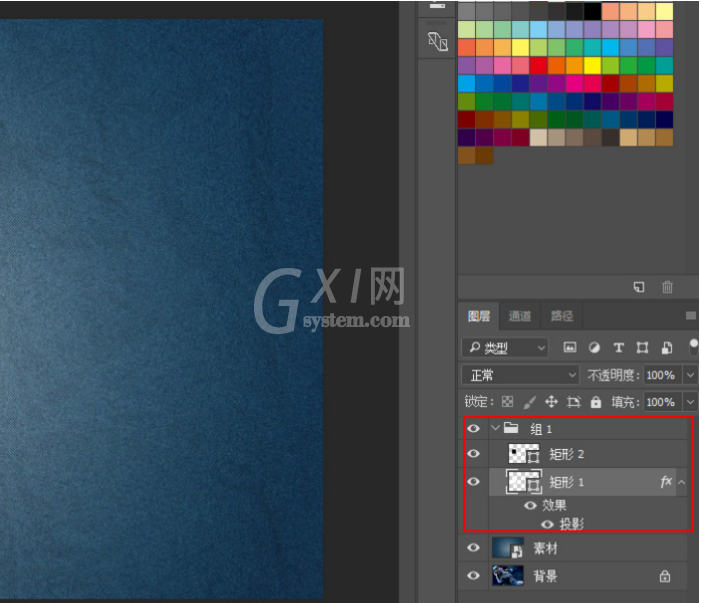Image resolution: width=701 pixels, height=603 pixels.
Task: Filter layers by smart object icon
Action: pyautogui.click(x=667, y=347)
